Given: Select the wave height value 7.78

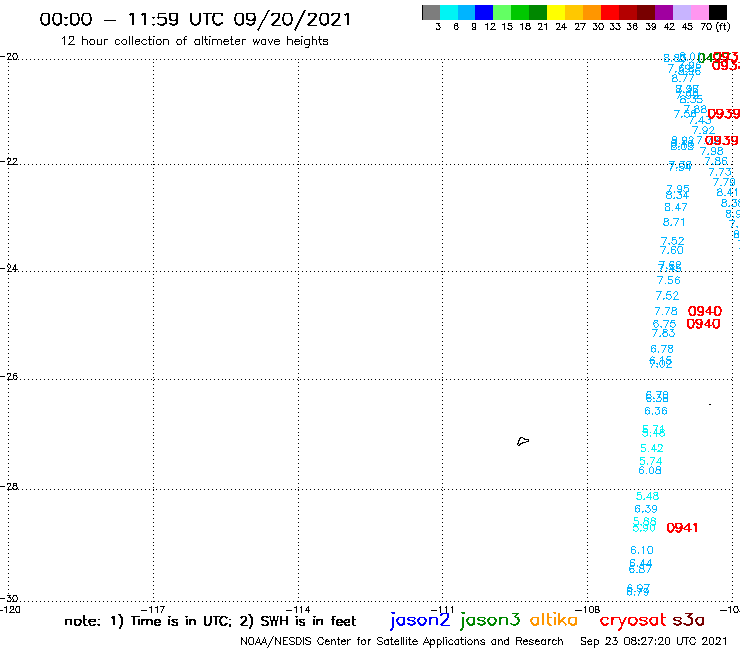Looking at the screenshot, I should point(665,312).
